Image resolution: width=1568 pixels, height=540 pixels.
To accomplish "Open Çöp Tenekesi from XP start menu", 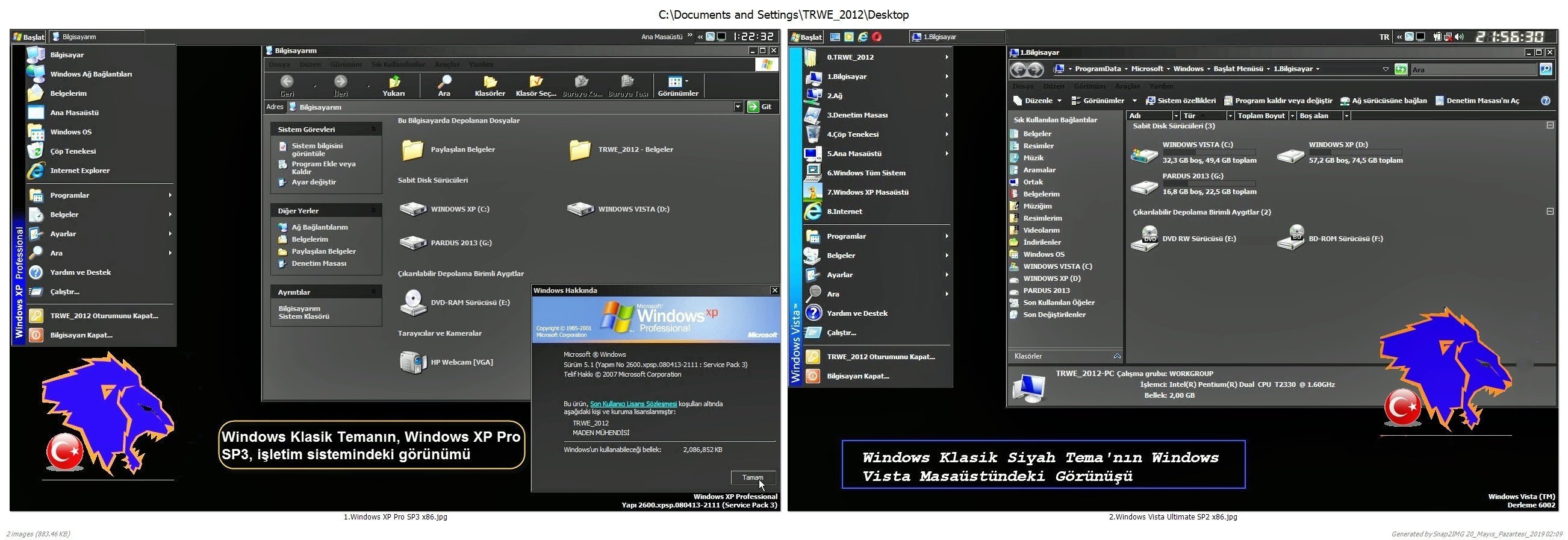I will pos(99,151).
